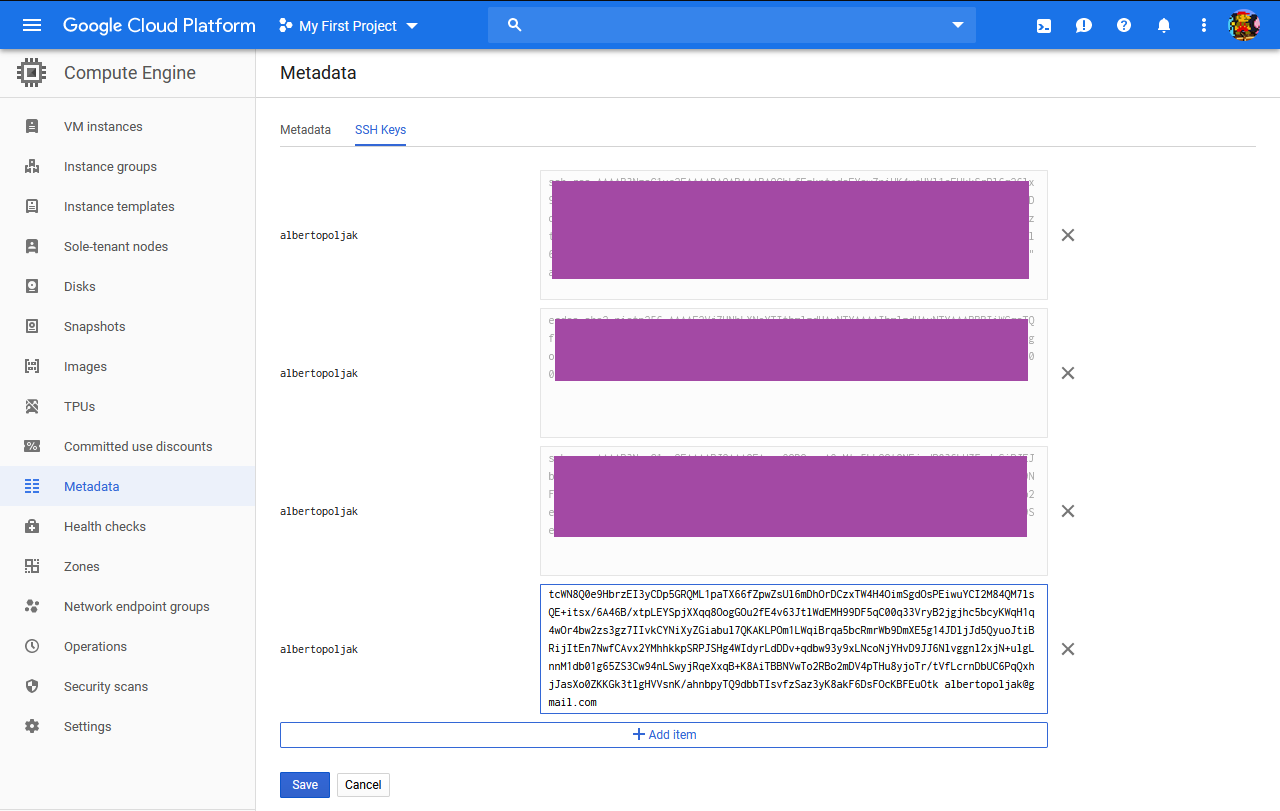Open the notifications bell

coord(1164,26)
